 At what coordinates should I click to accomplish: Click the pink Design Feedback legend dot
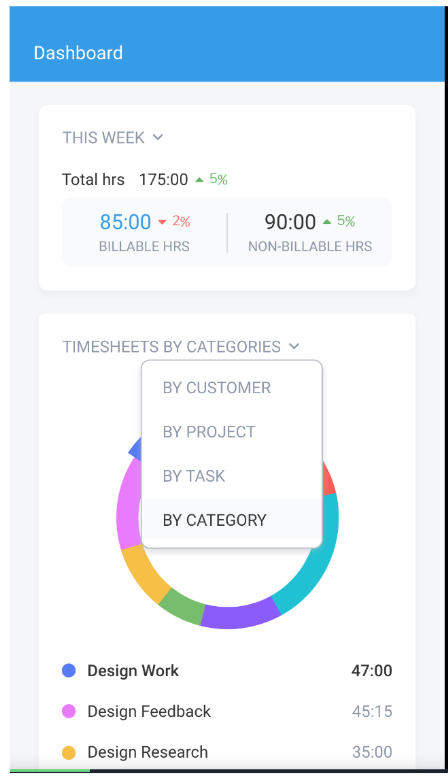pyautogui.click(x=69, y=711)
